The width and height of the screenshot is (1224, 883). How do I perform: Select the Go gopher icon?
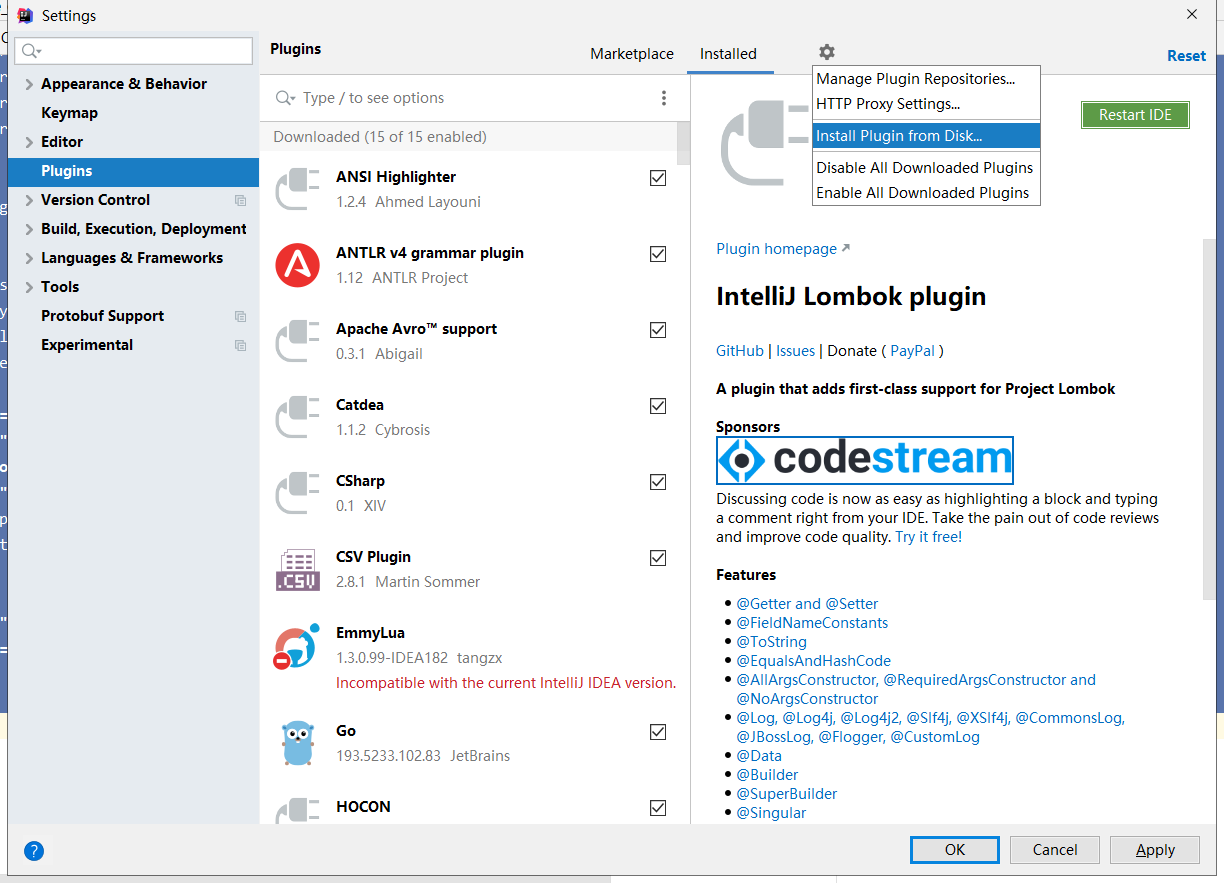[x=297, y=743]
